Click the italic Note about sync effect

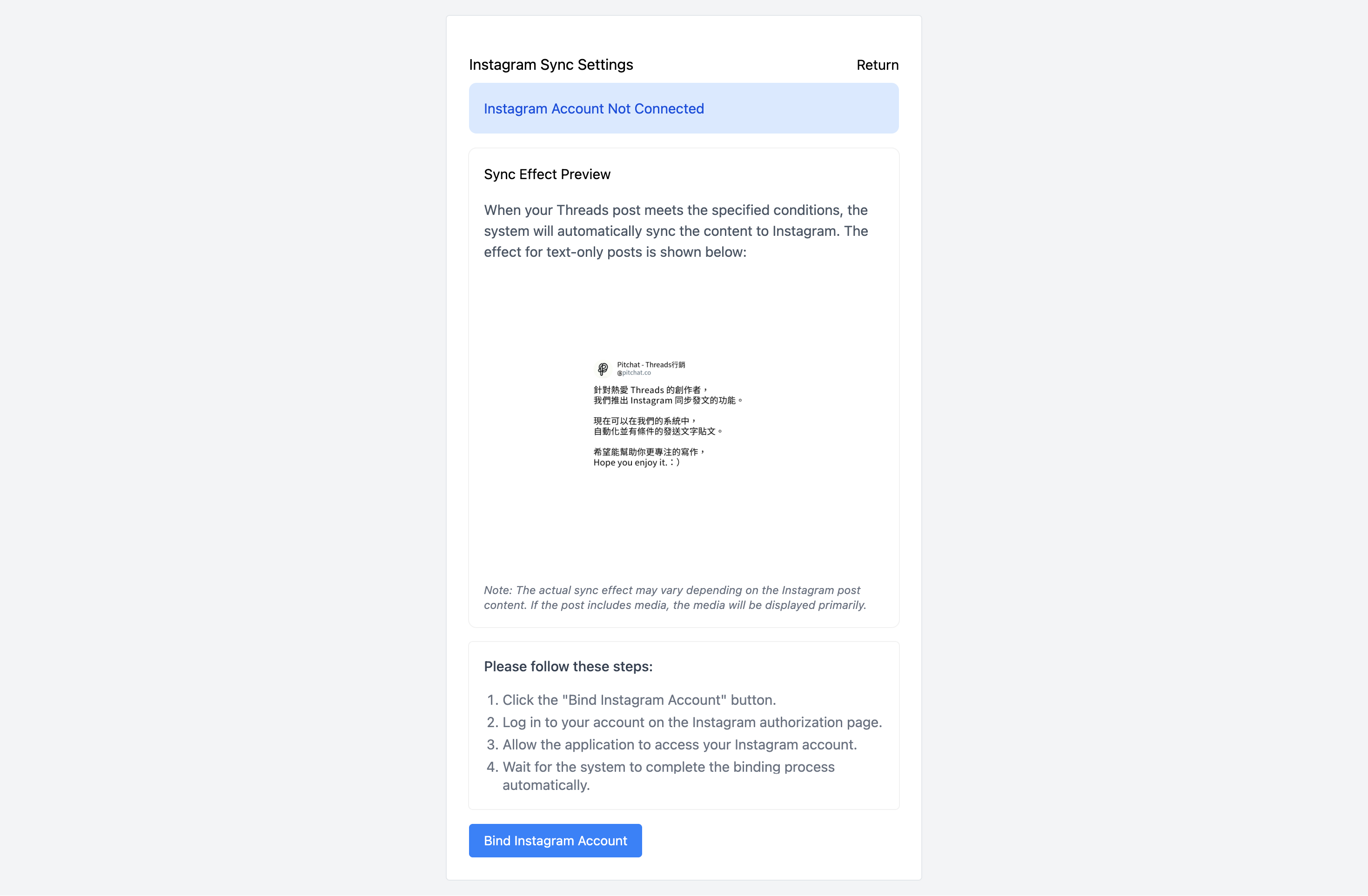click(675, 597)
